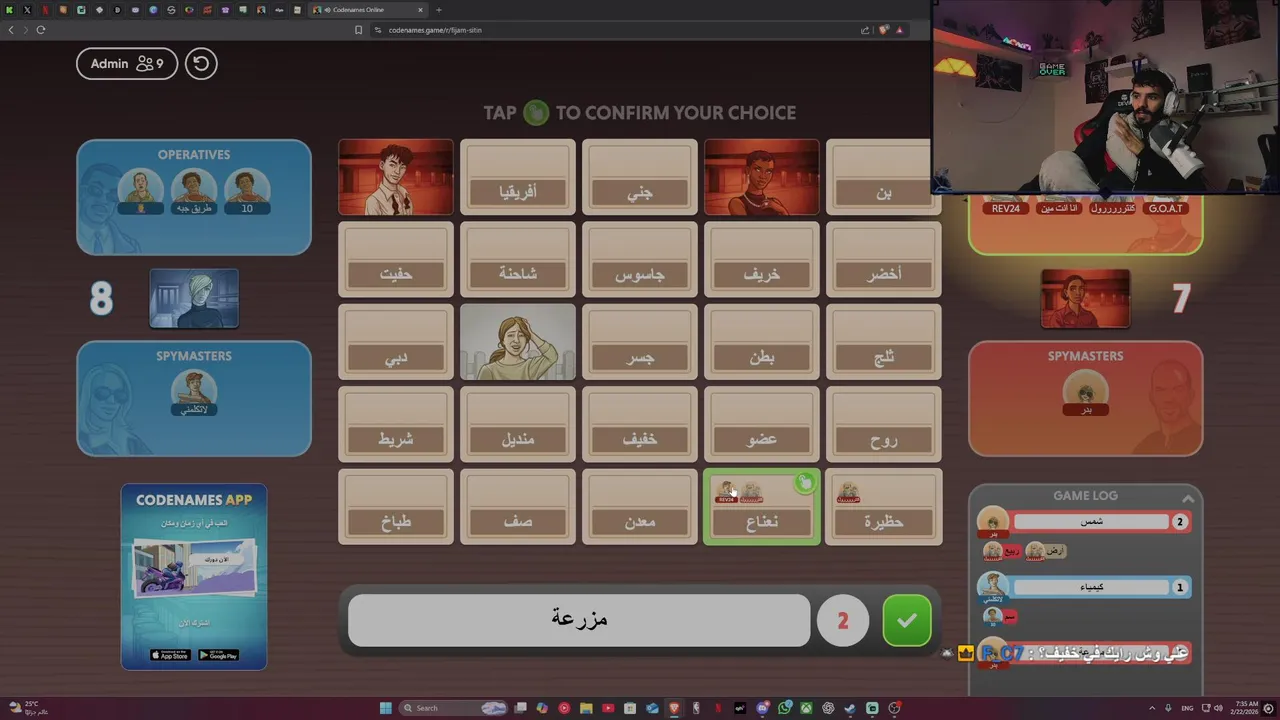Open the Google Play download badge
This screenshot has height=720, width=1280.
coord(218,655)
